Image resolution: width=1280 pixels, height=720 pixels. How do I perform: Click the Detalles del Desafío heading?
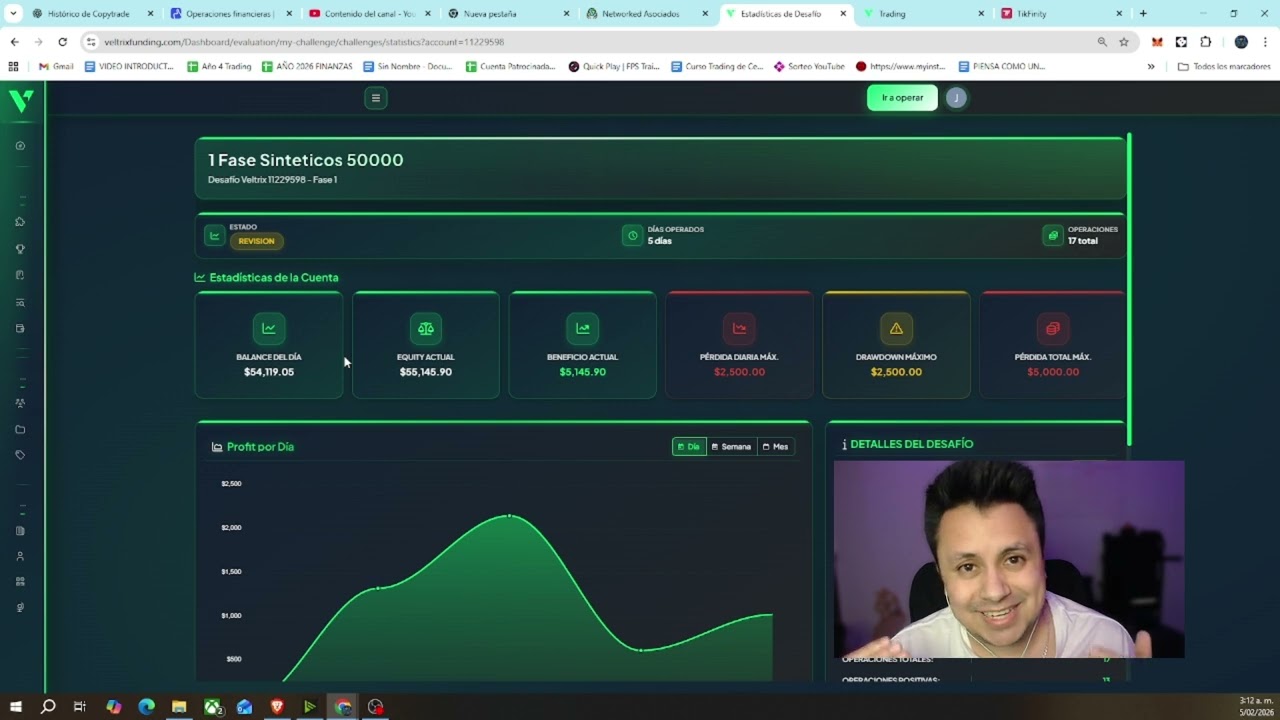pyautogui.click(x=911, y=444)
